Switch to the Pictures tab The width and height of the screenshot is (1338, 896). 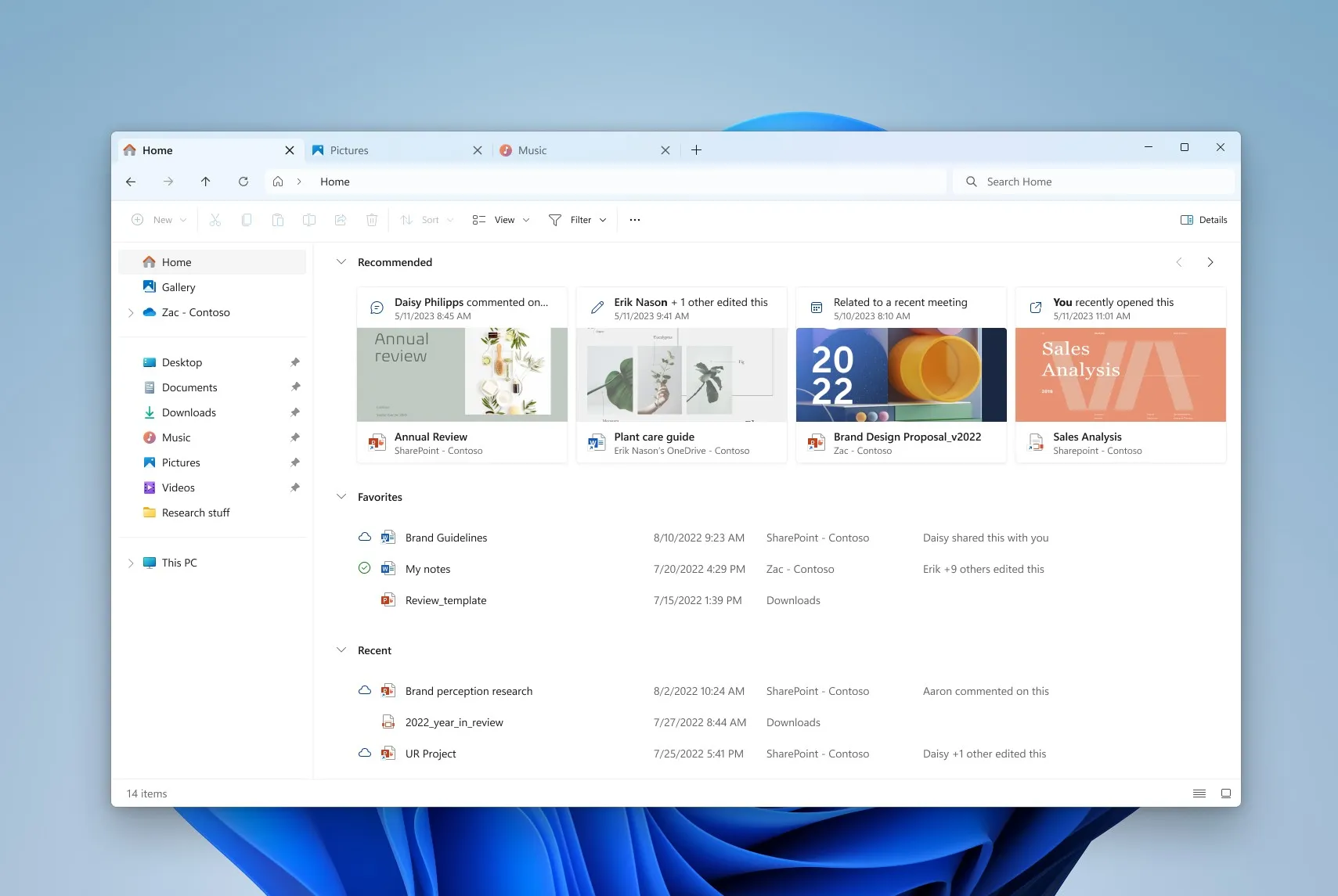(350, 149)
